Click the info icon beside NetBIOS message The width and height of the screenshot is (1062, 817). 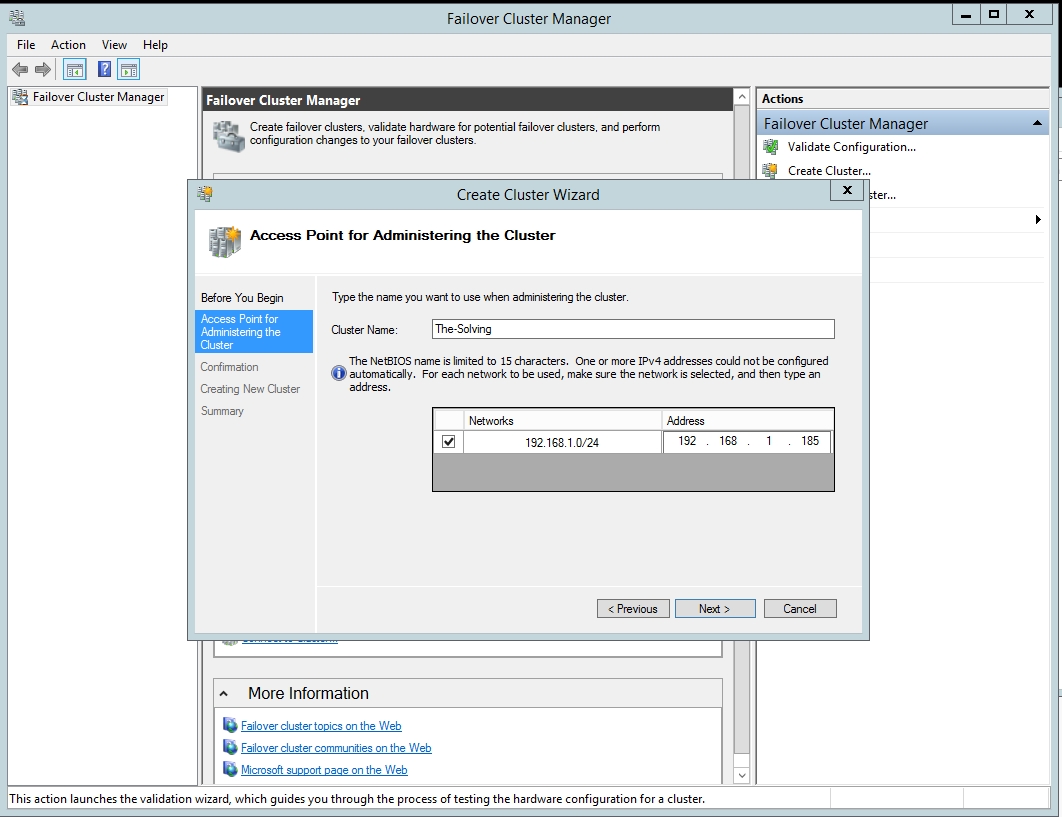339,373
